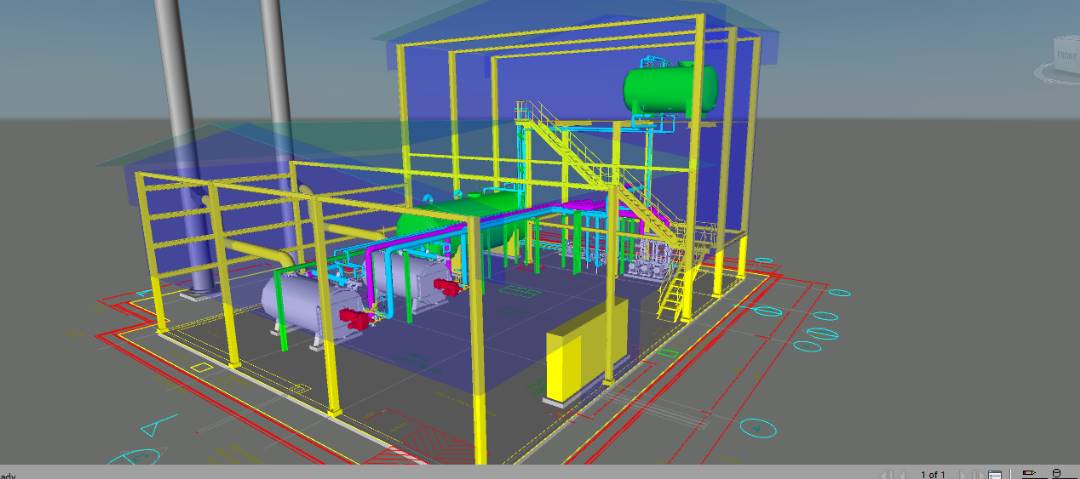Click the previous sheet arrow
Screen dimensions: 1080x479
click(903, 474)
